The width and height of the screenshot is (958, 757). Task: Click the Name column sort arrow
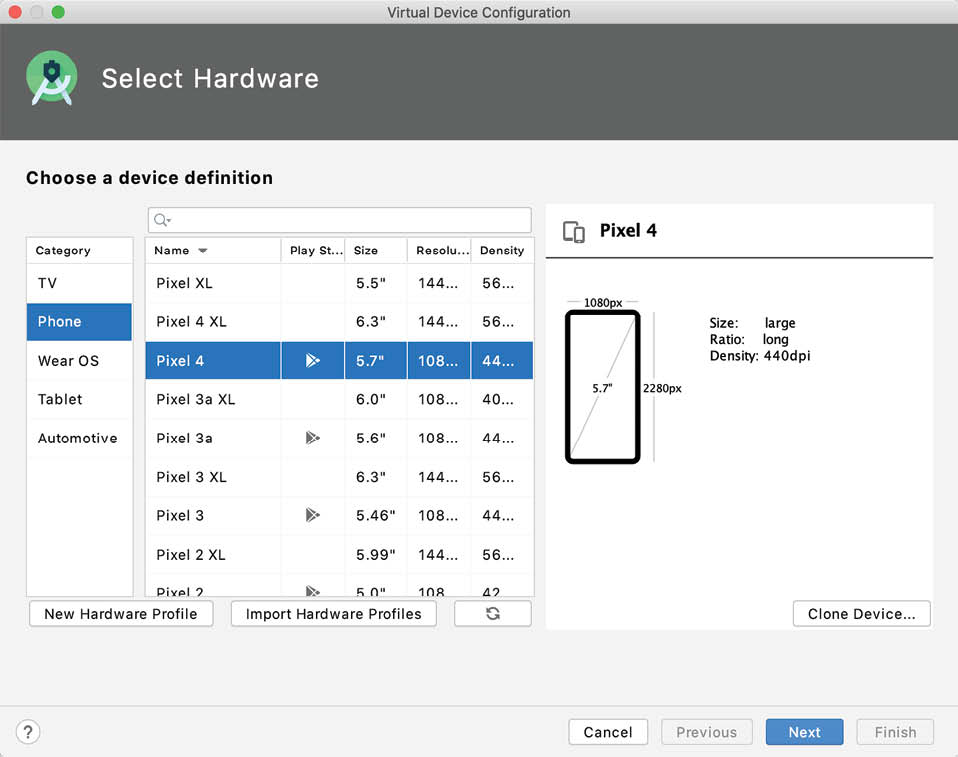click(x=203, y=251)
